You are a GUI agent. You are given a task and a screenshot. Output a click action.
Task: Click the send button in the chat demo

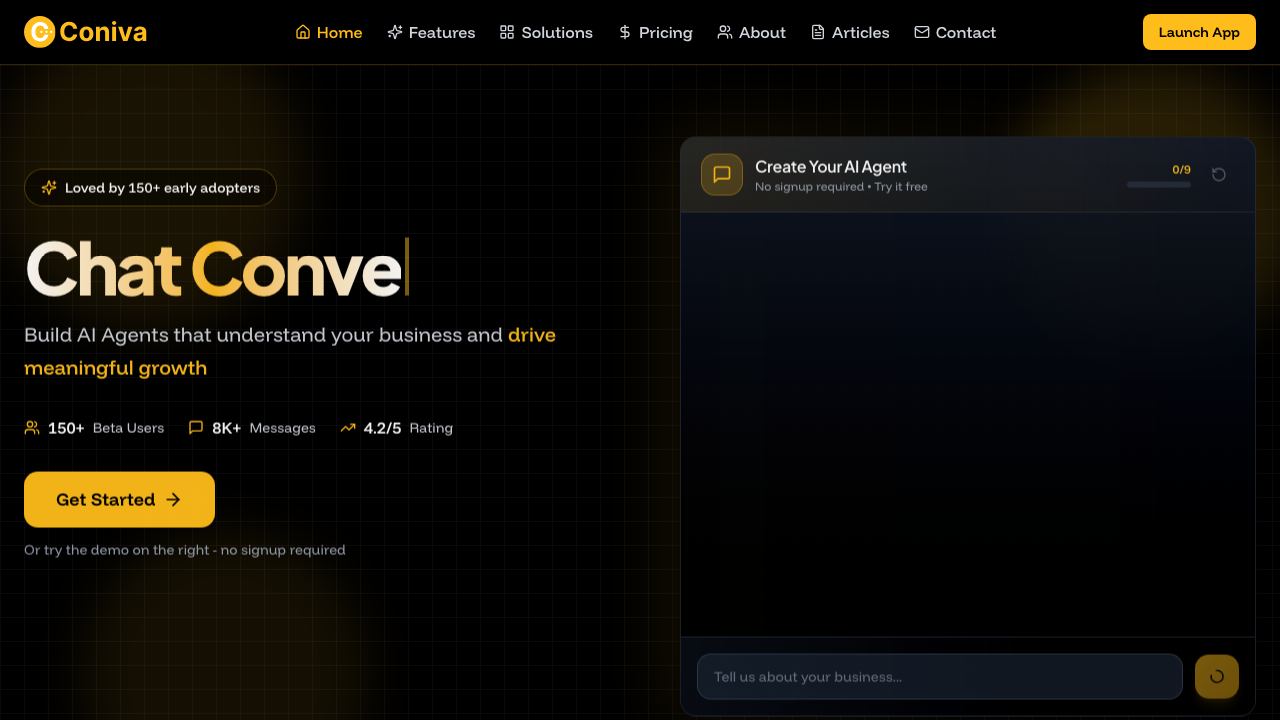(x=1217, y=677)
